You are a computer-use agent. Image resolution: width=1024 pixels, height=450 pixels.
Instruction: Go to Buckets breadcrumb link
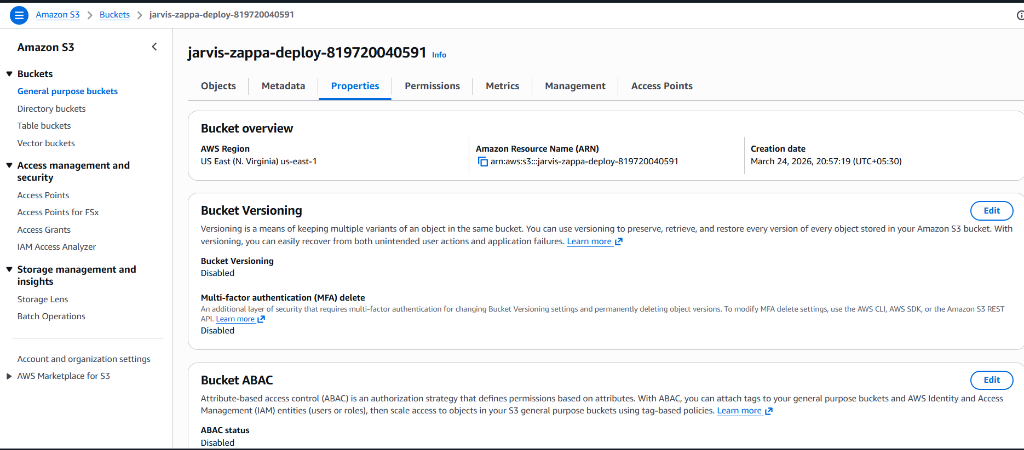point(114,15)
